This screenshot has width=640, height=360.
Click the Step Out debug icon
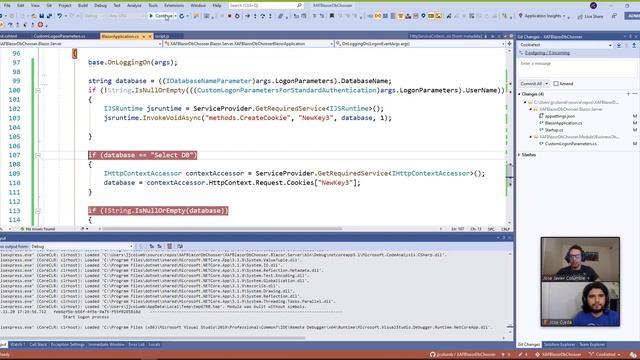click(x=270, y=16)
